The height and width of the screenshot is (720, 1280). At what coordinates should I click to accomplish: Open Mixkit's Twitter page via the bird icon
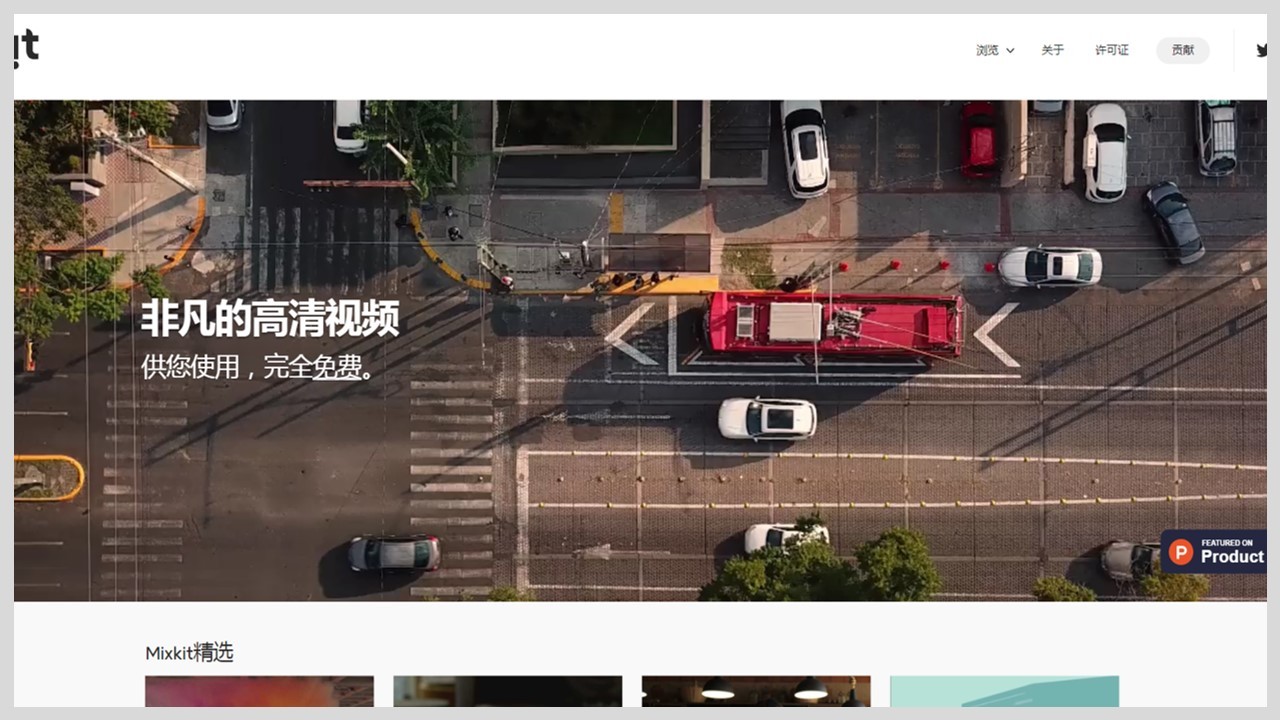pyautogui.click(x=1262, y=49)
